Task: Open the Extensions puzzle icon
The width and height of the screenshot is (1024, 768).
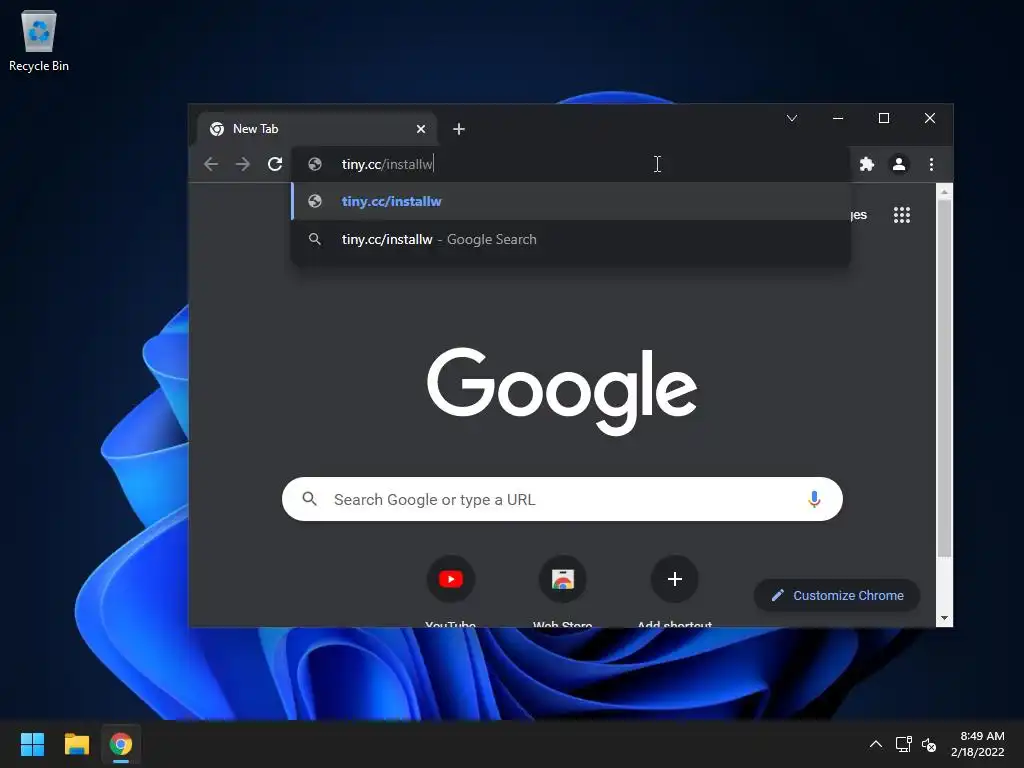Action: [867, 164]
